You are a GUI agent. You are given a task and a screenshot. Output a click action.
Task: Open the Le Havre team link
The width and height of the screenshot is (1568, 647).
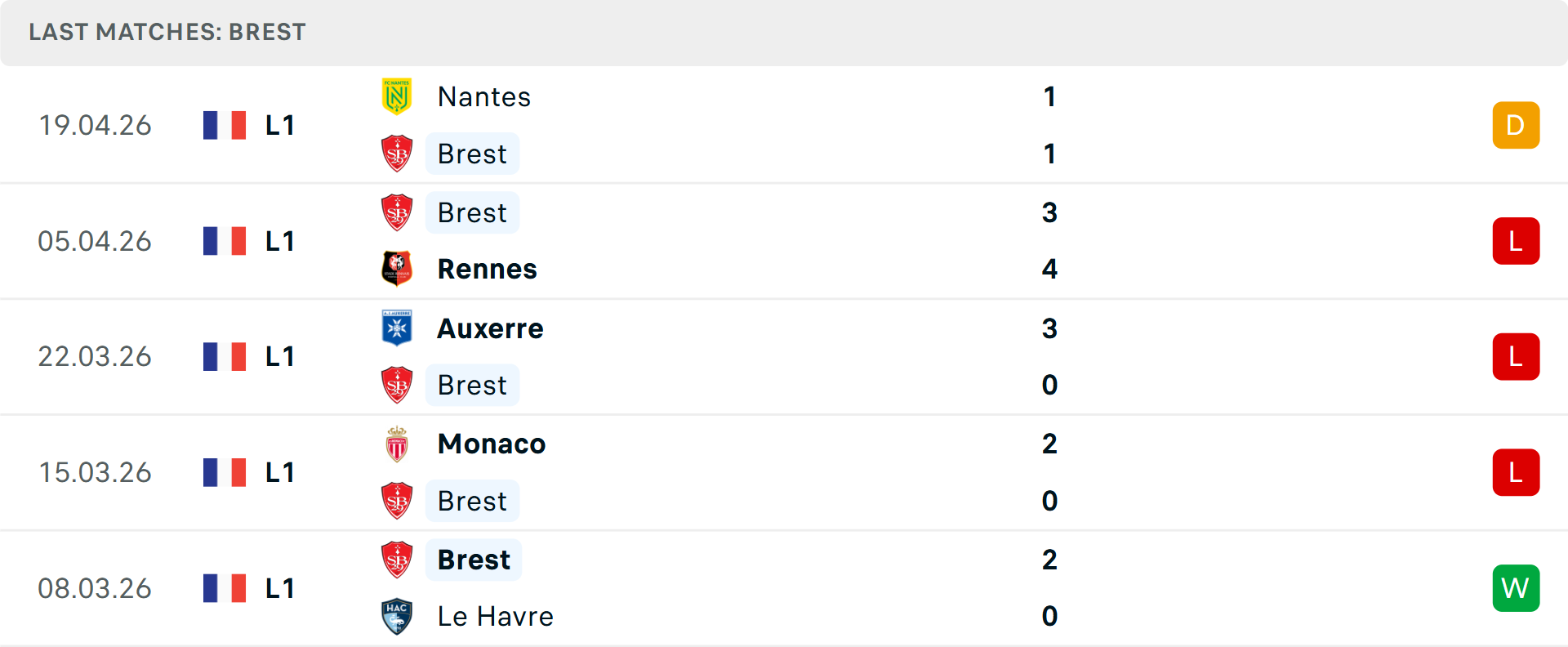pyautogui.click(x=496, y=616)
